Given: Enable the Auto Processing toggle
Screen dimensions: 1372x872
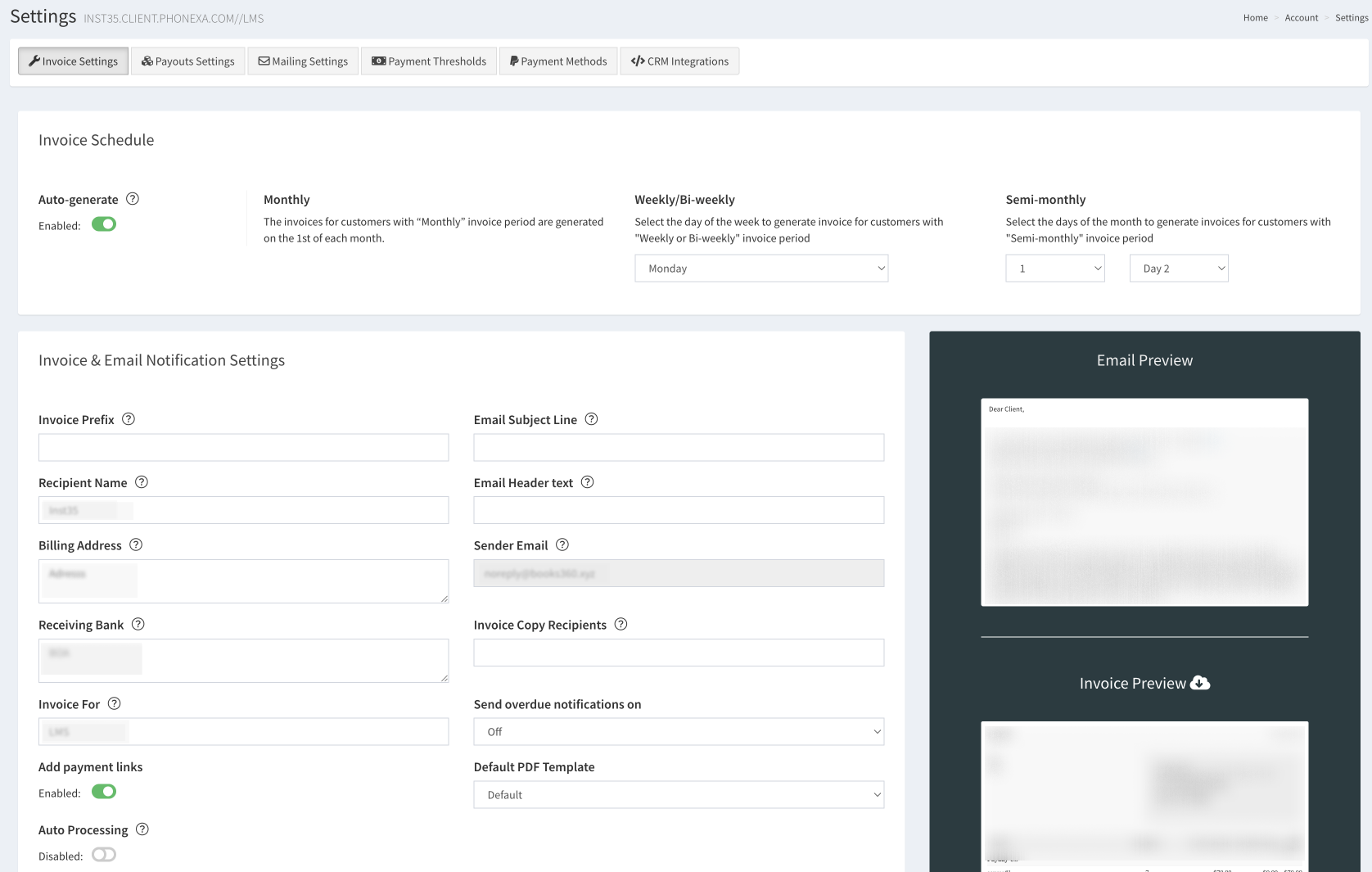Looking at the screenshot, I should [x=104, y=855].
